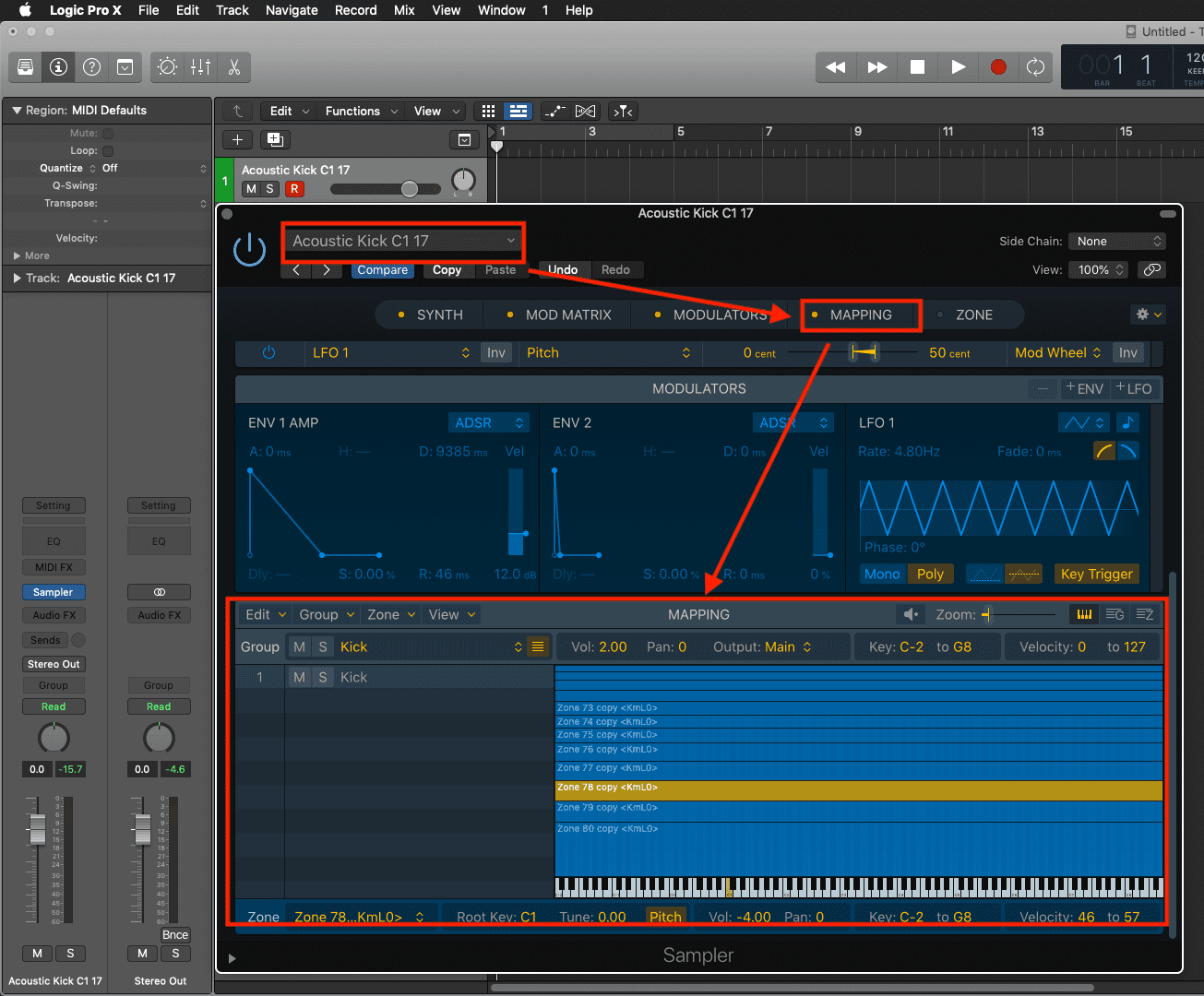
Task: Open the ENV 1 ADSR type dropdown
Action: click(489, 422)
